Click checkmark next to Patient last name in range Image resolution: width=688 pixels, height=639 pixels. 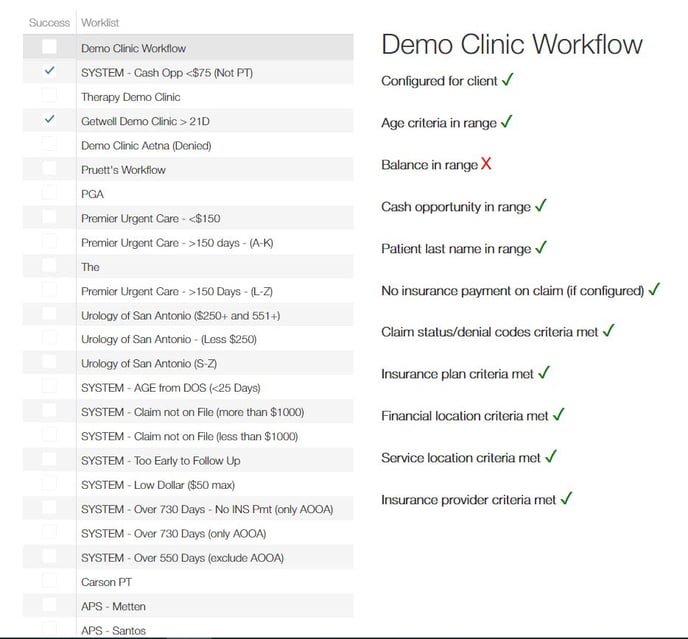point(541,248)
